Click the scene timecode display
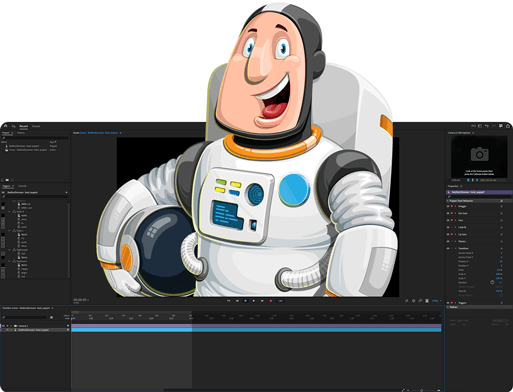Viewport: 513px width, 392px height. click(x=80, y=300)
